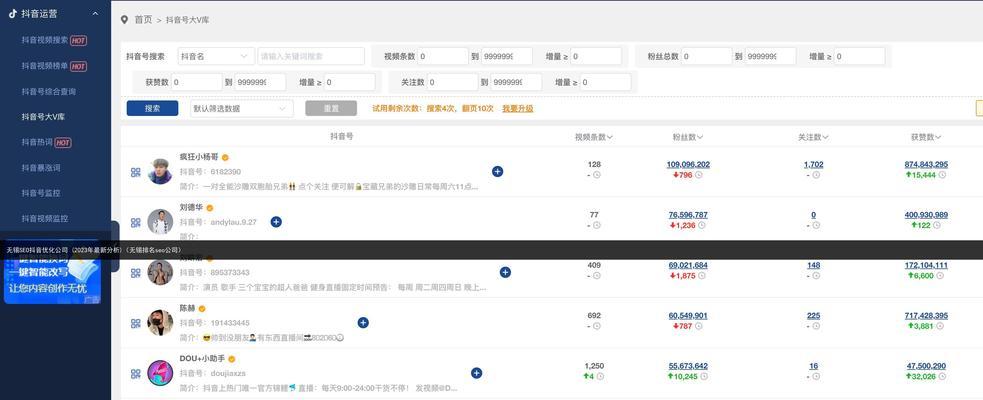Click 视频条数 minimum value field
The width and height of the screenshot is (983, 400).
443,56
